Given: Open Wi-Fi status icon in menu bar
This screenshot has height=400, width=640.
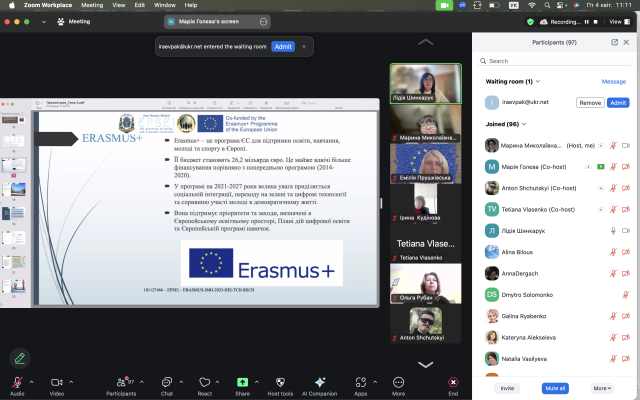Looking at the screenshot, I should click(x=531, y=5).
